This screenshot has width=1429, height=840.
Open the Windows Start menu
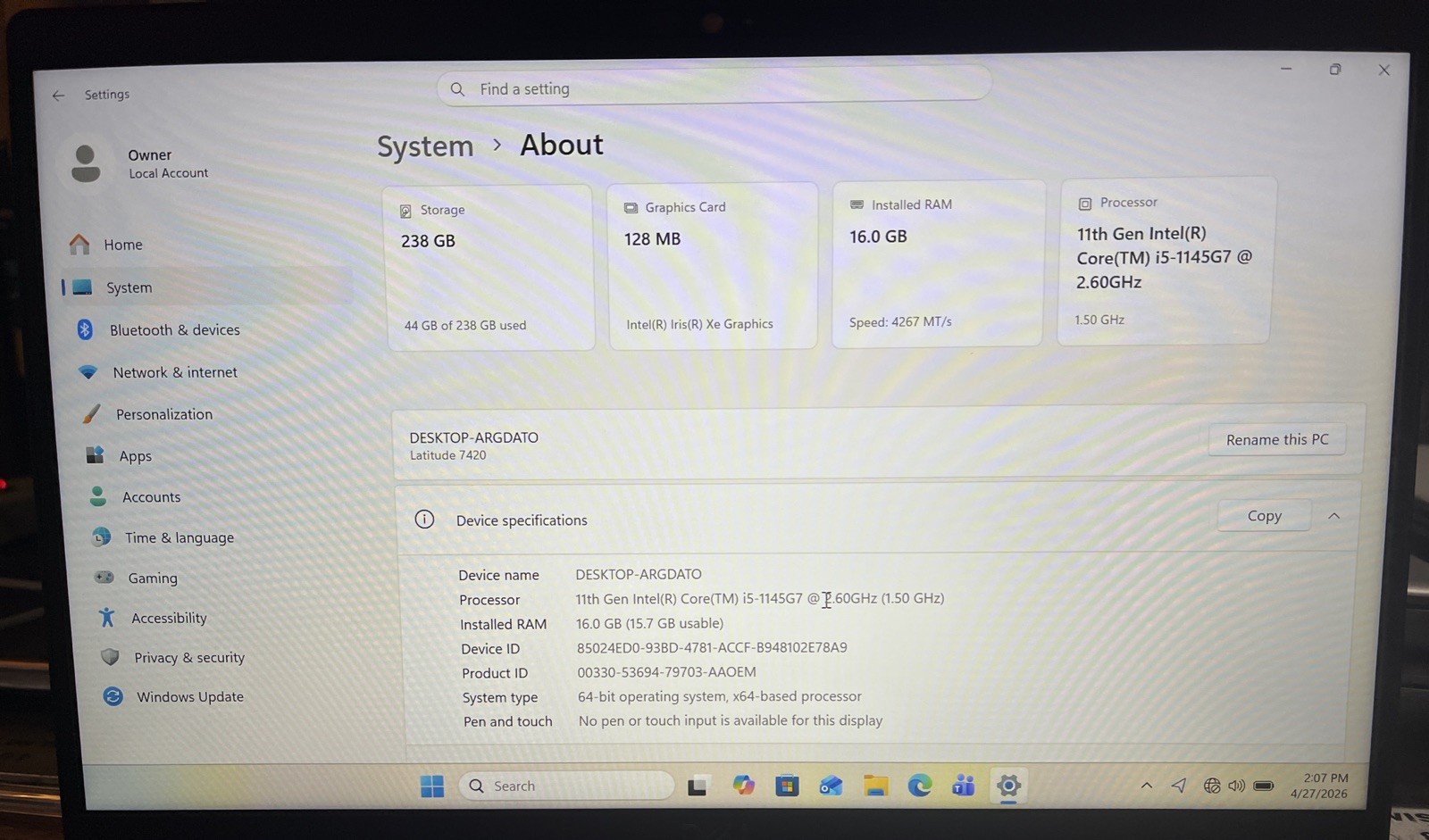click(x=432, y=786)
